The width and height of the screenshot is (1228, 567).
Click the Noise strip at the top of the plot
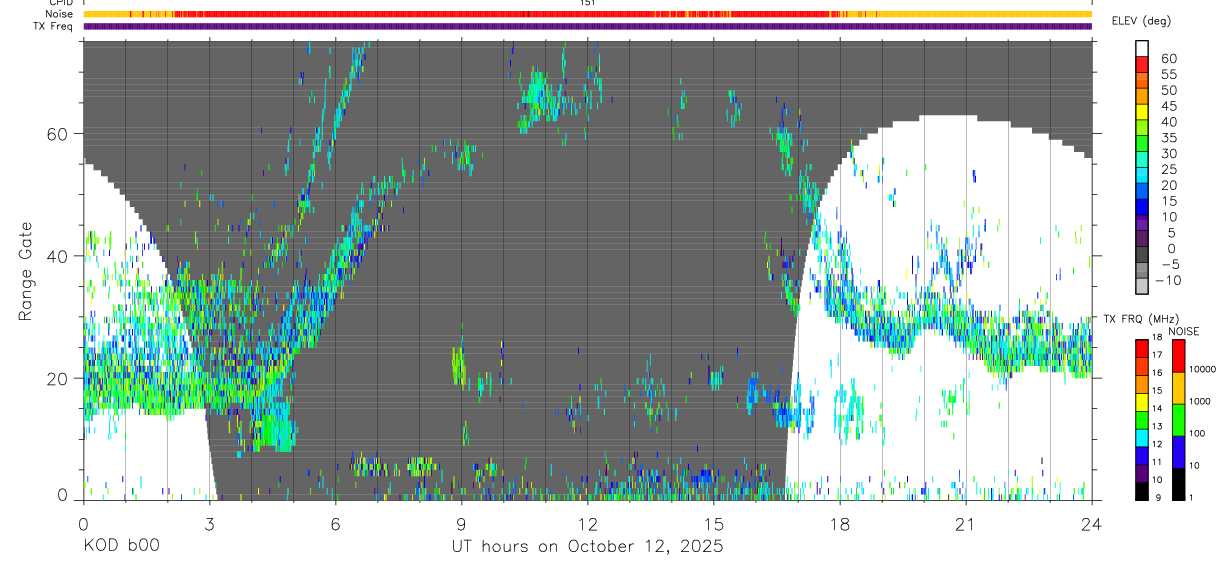587,14
